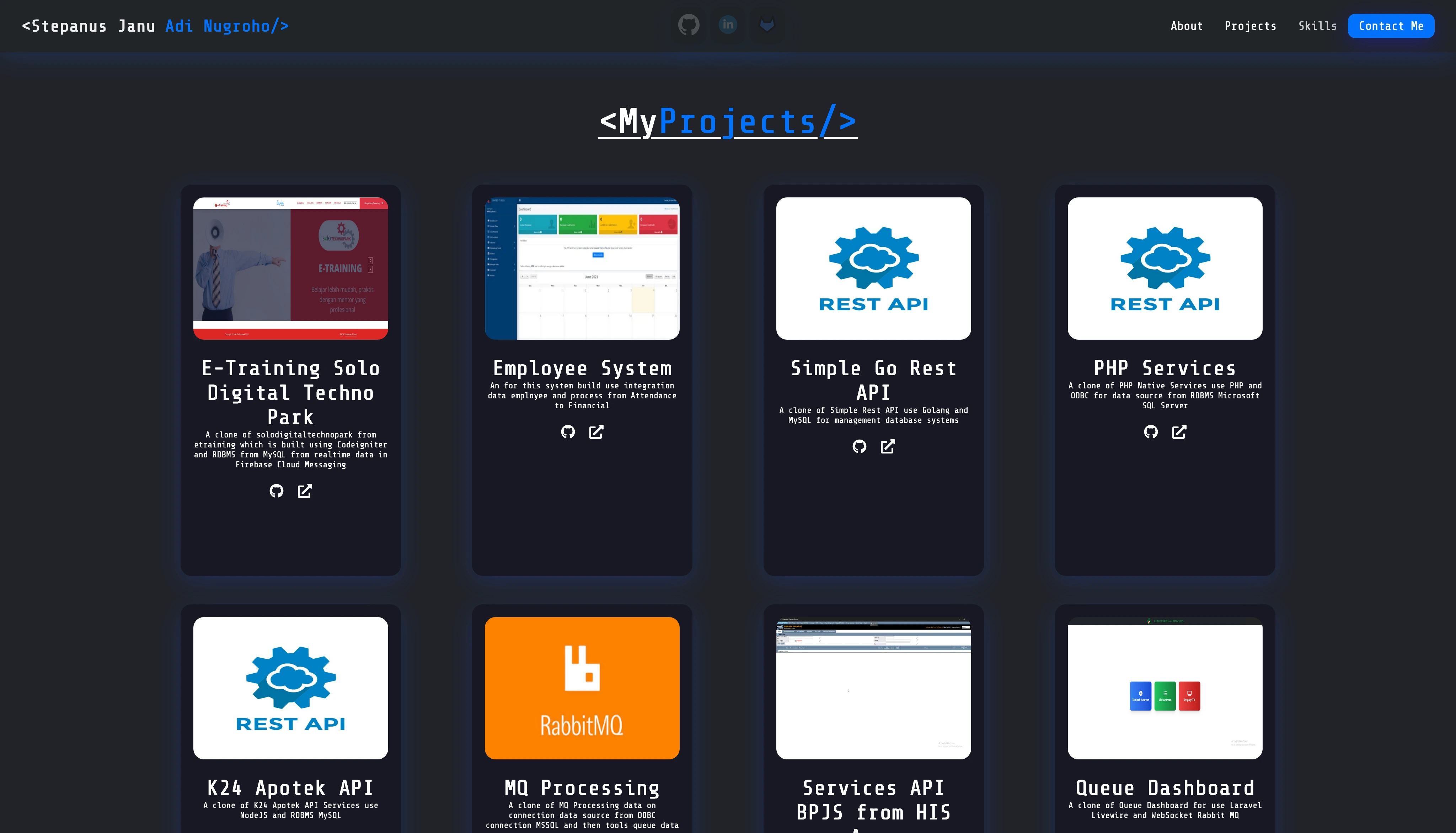Open external link for Simple Go Rest API
Screen dimensions: 1456x833
[x=888, y=446]
